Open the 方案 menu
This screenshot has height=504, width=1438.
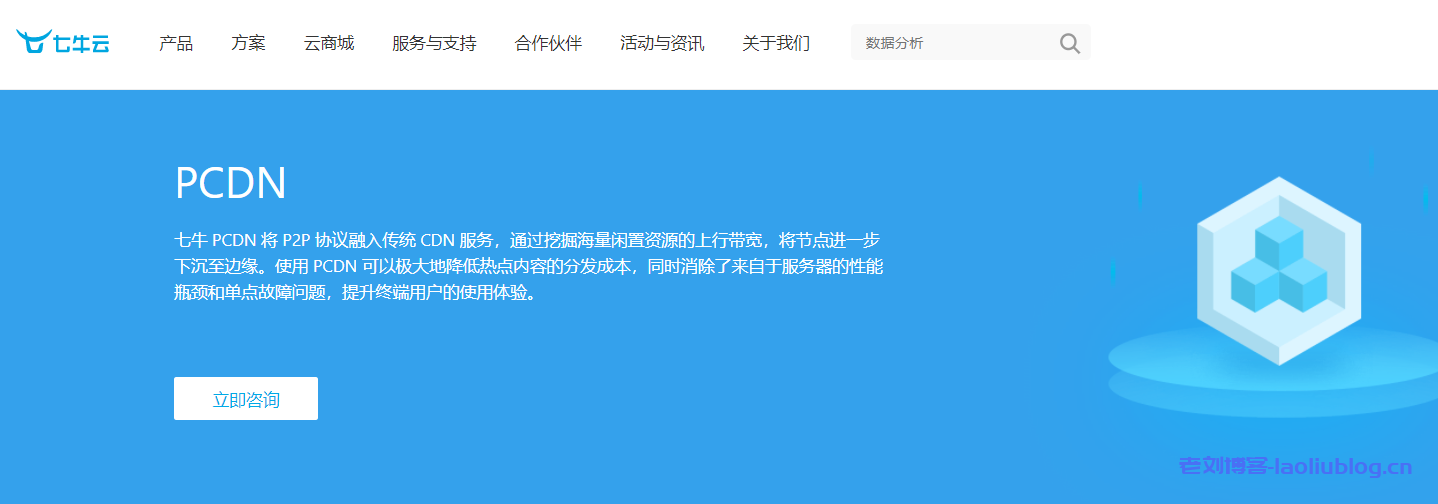pyautogui.click(x=248, y=43)
